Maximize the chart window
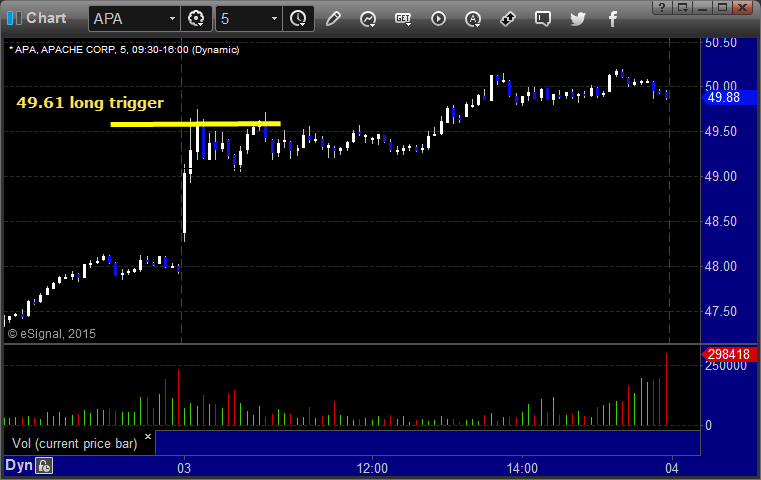 click(722, 7)
